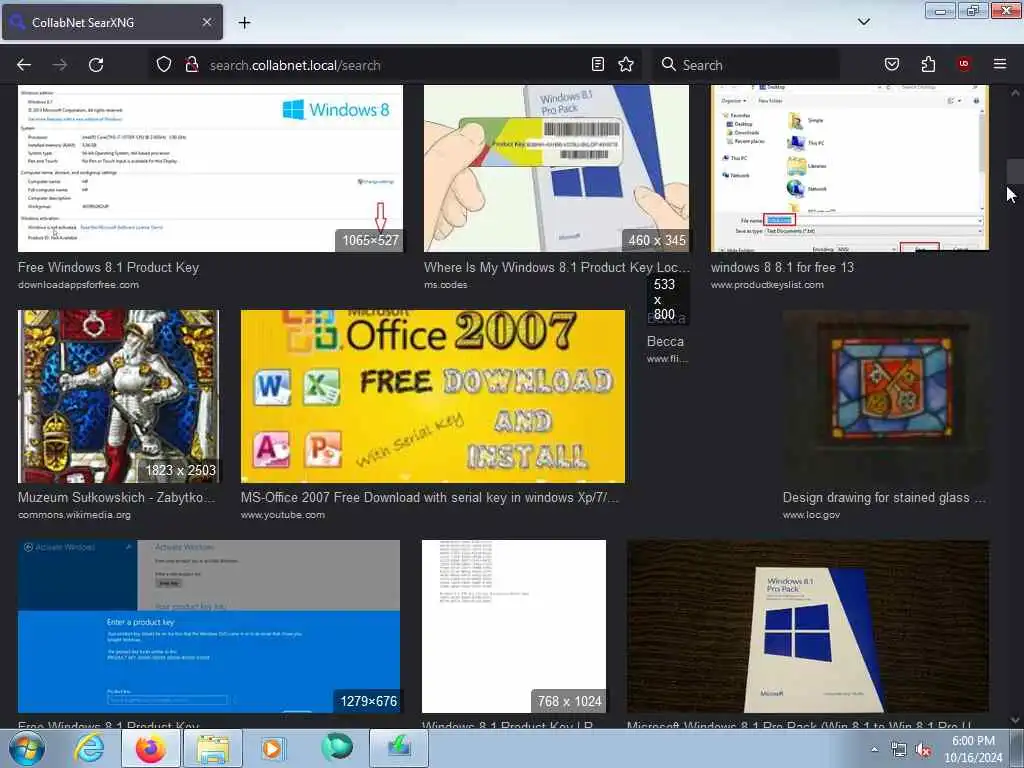The image size is (1024, 768).
Task: Click www.productkeyslist.com source text
Action: 767,285
